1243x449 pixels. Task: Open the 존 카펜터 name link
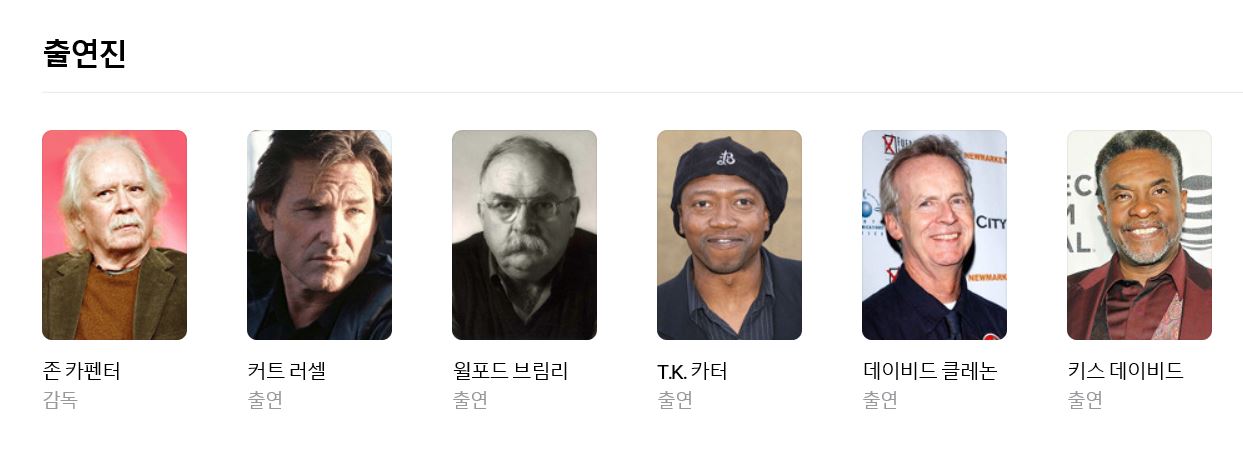(82, 371)
